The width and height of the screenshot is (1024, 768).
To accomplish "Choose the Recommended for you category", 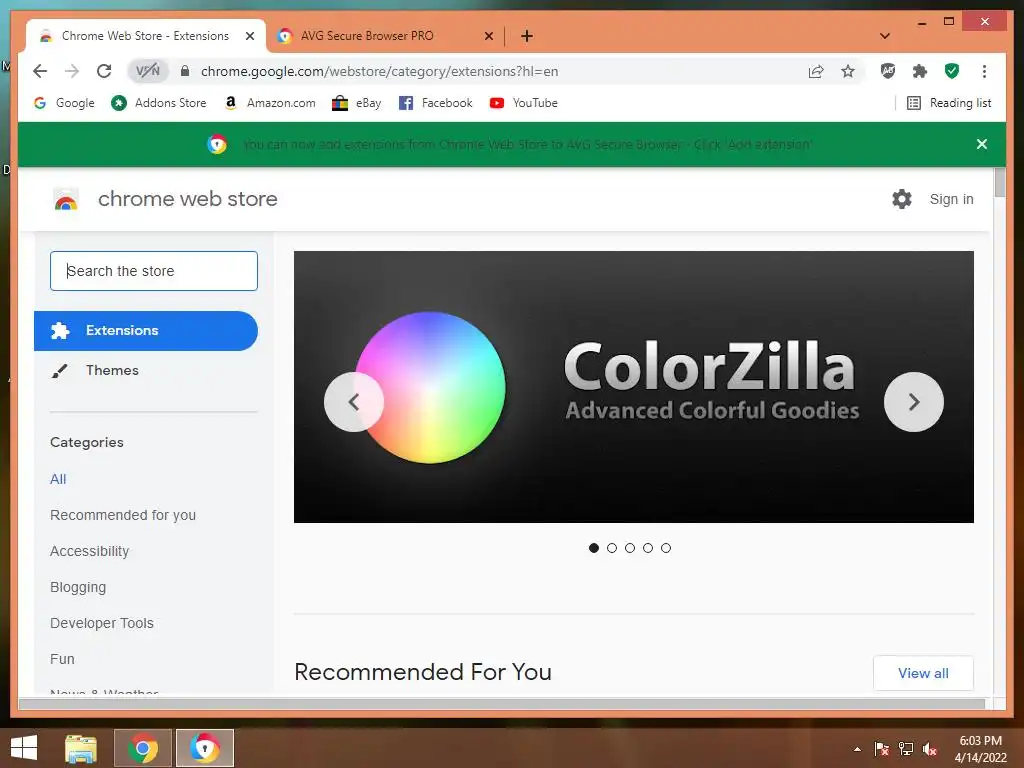I will point(123,515).
